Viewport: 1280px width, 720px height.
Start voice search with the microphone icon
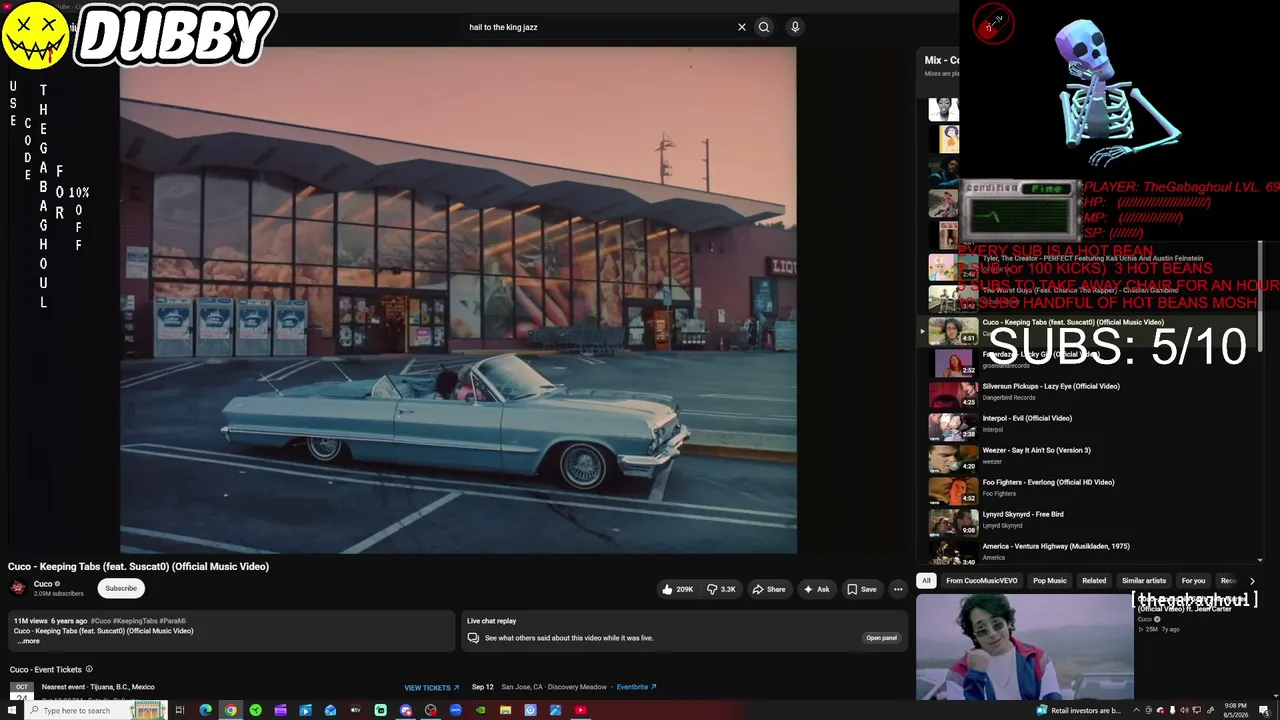tap(795, 27)
